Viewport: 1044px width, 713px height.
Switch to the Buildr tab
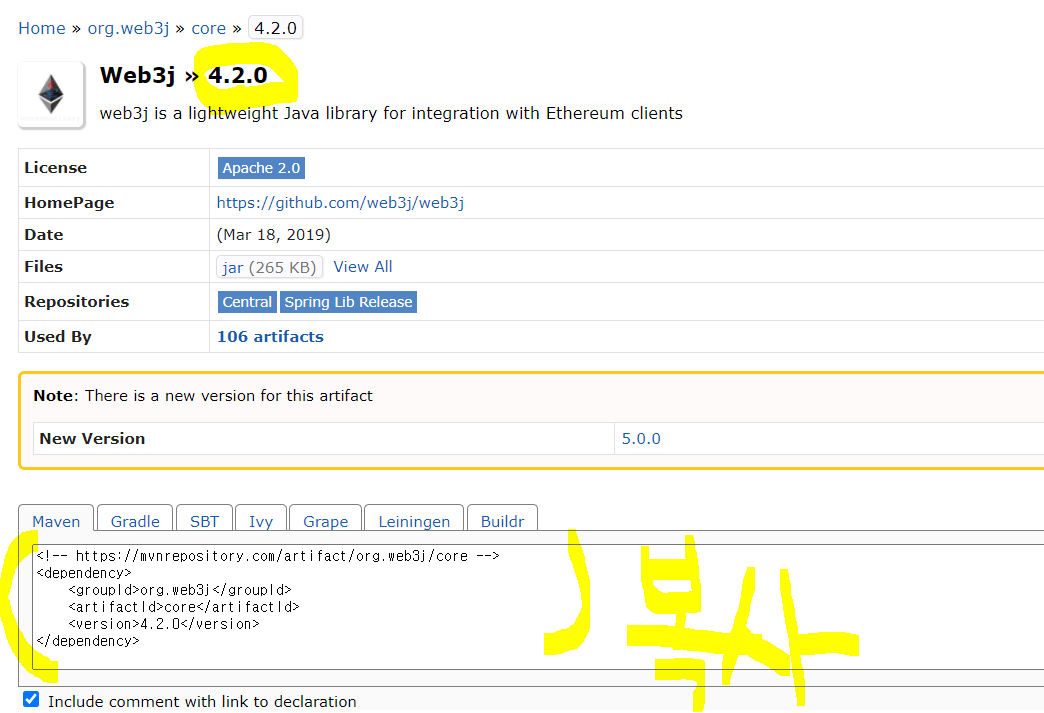pyautogui.click(x=503, y=521)
